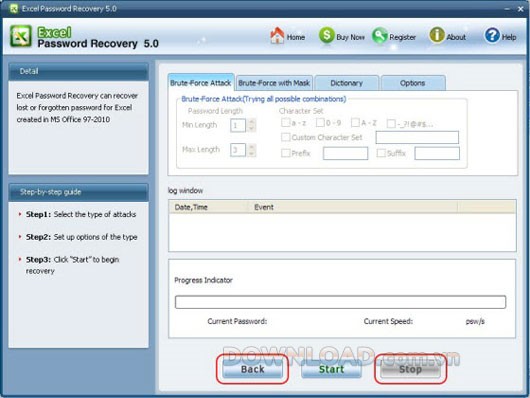Click the 'log window' label
Image resolution: width=530 pixels, height=398 pixels.
(186, 191)
